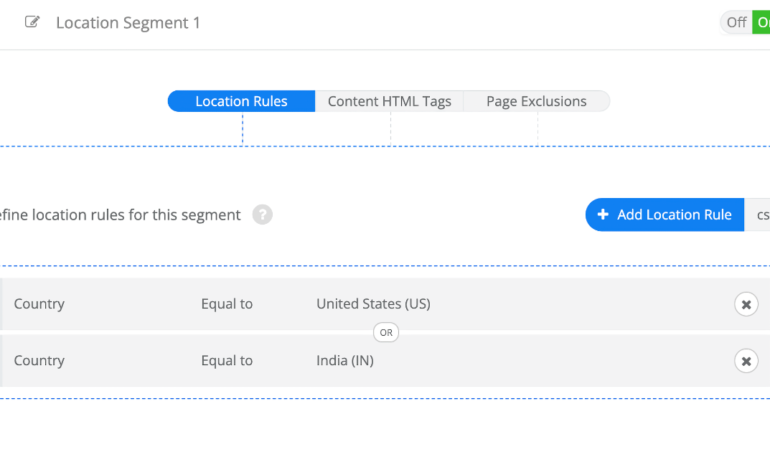Change the Equal to operator in the India rule
This screenshot has width=770, height=452.
[x=226, y=361]
